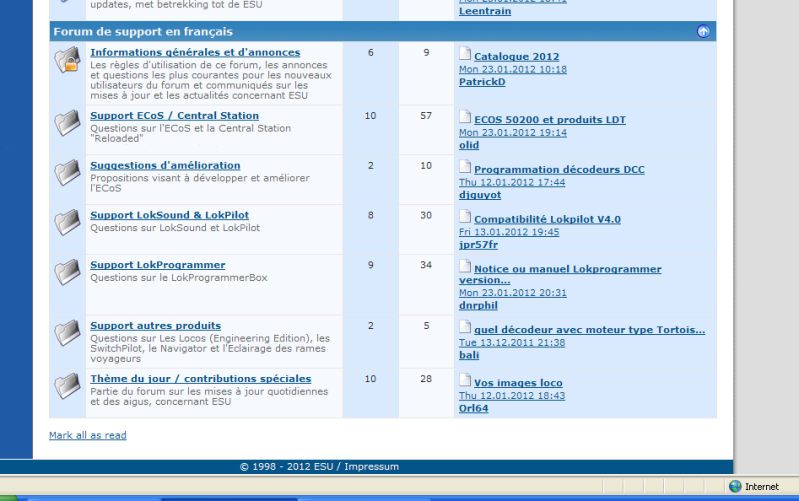Open Informations générales et d'annonces forum
Image resolution: width=799 pixels, height=501 pixels.
point(195,52)
